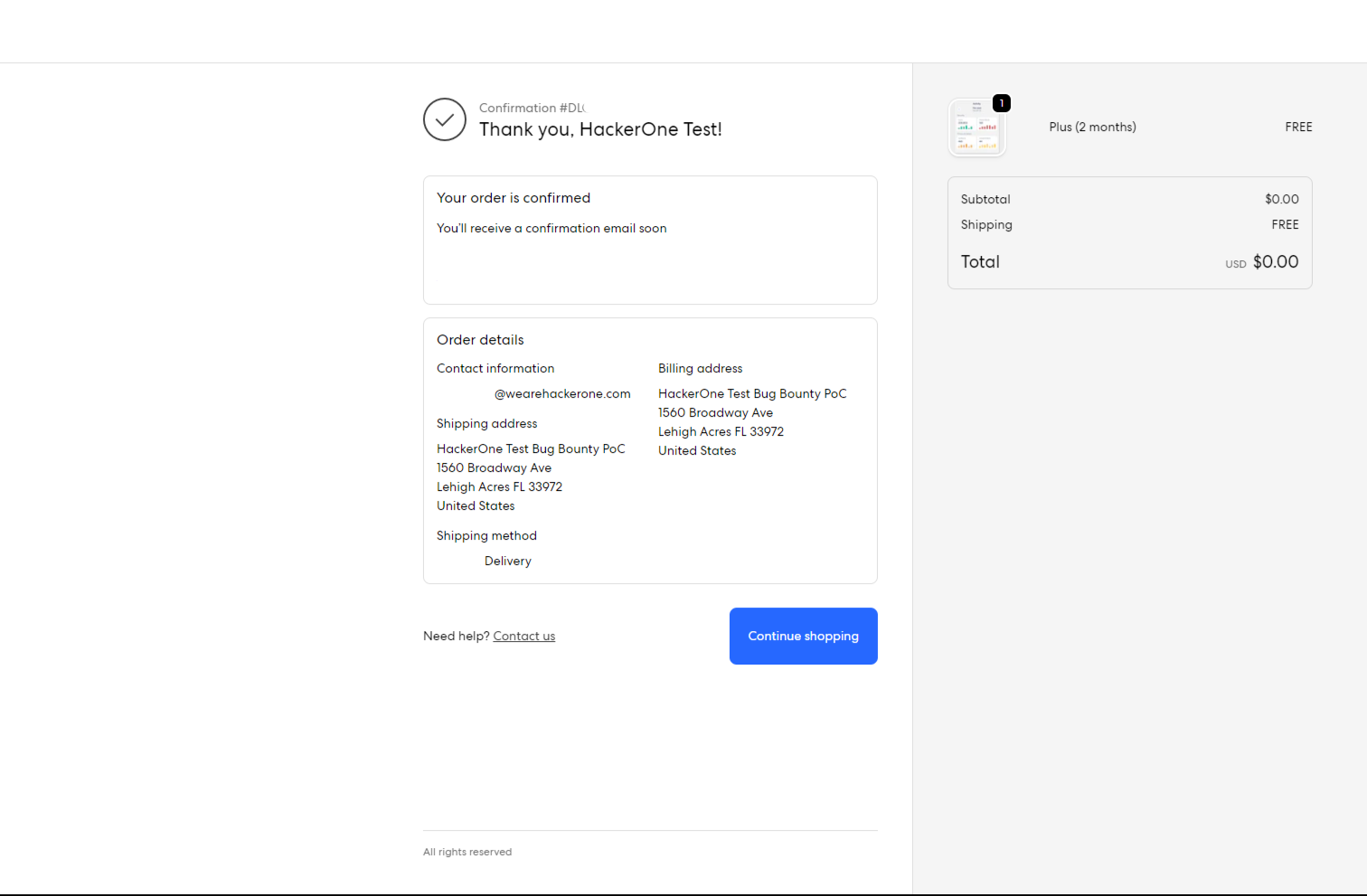Click the 'Plus (2 months)' product name
Image resolution: width=1367 pixels, height=896 pixels.
[x=1092, y=127]
